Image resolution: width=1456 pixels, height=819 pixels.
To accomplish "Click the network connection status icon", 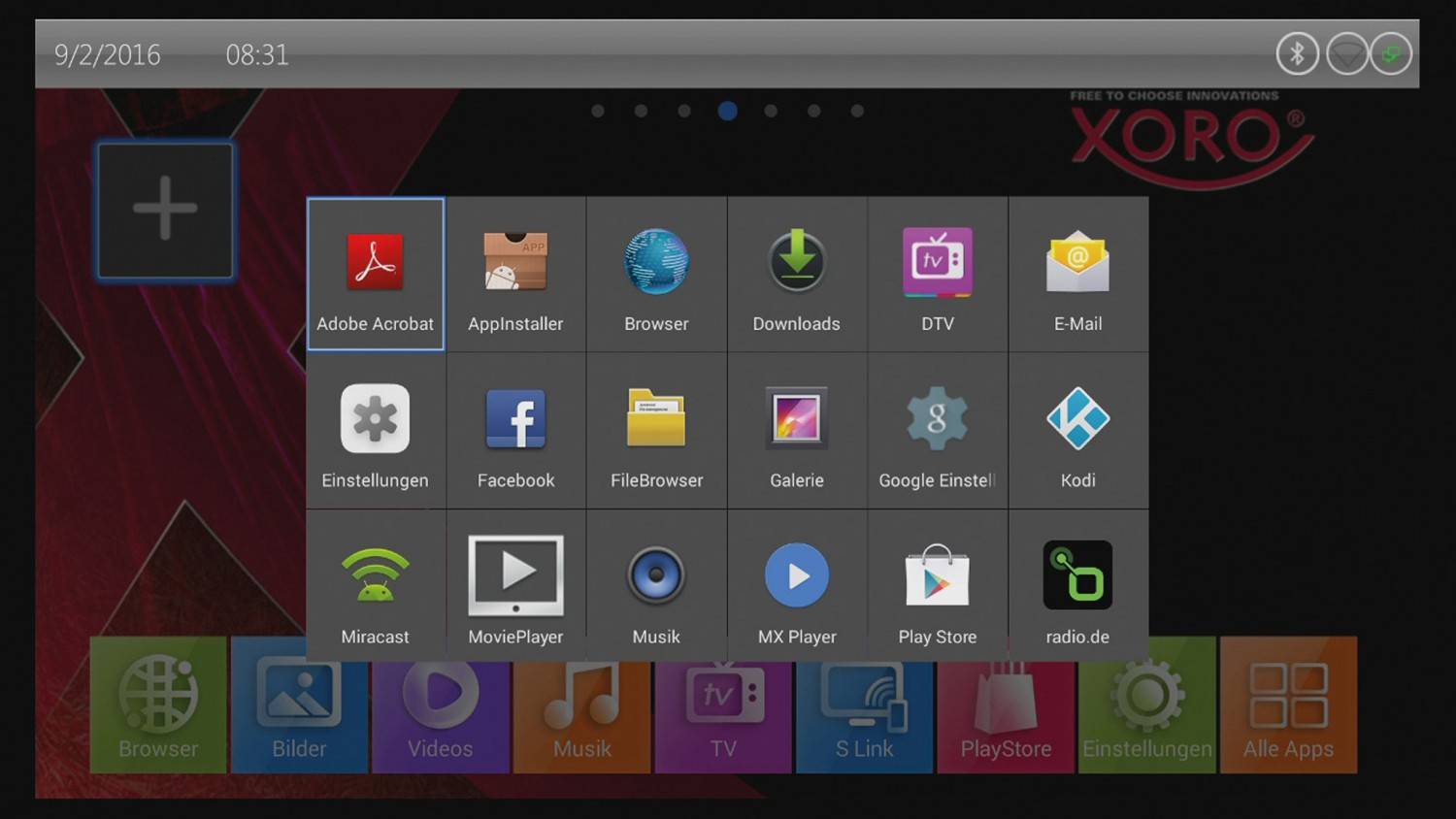I will coord(1391,53).
